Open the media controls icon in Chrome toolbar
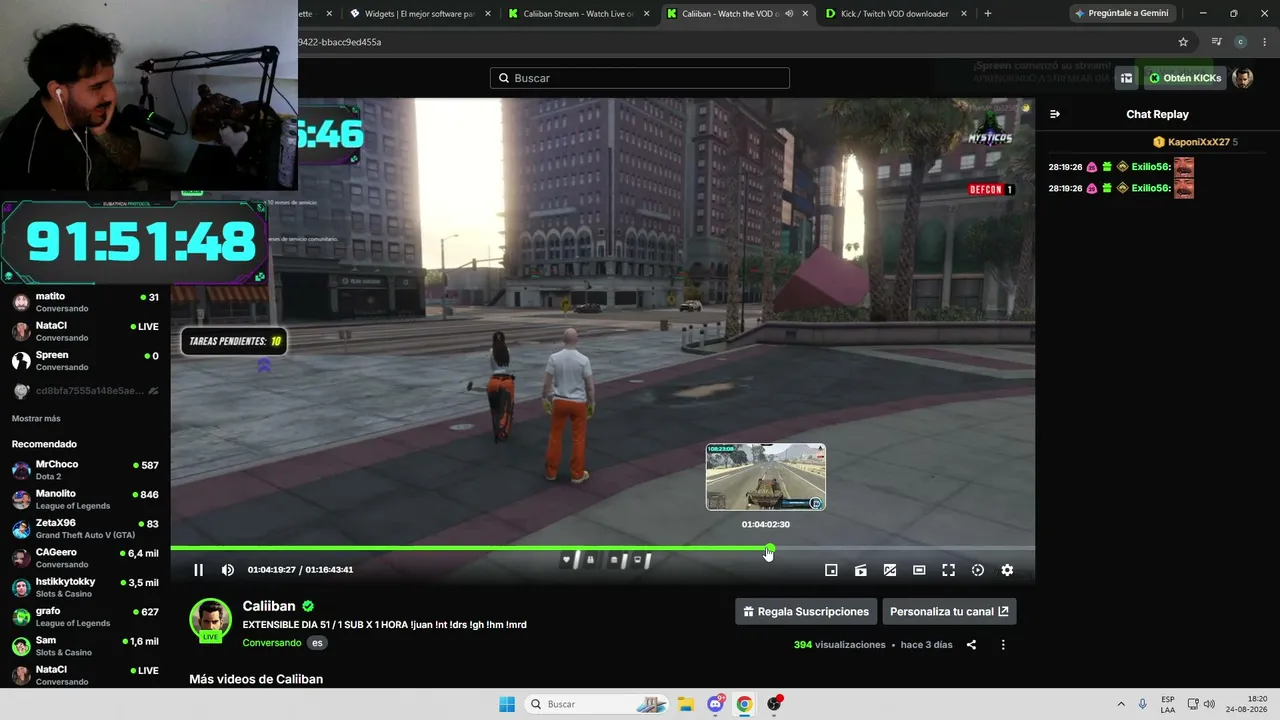Viewport: 1280px width, 720px height. [1216, 42]
